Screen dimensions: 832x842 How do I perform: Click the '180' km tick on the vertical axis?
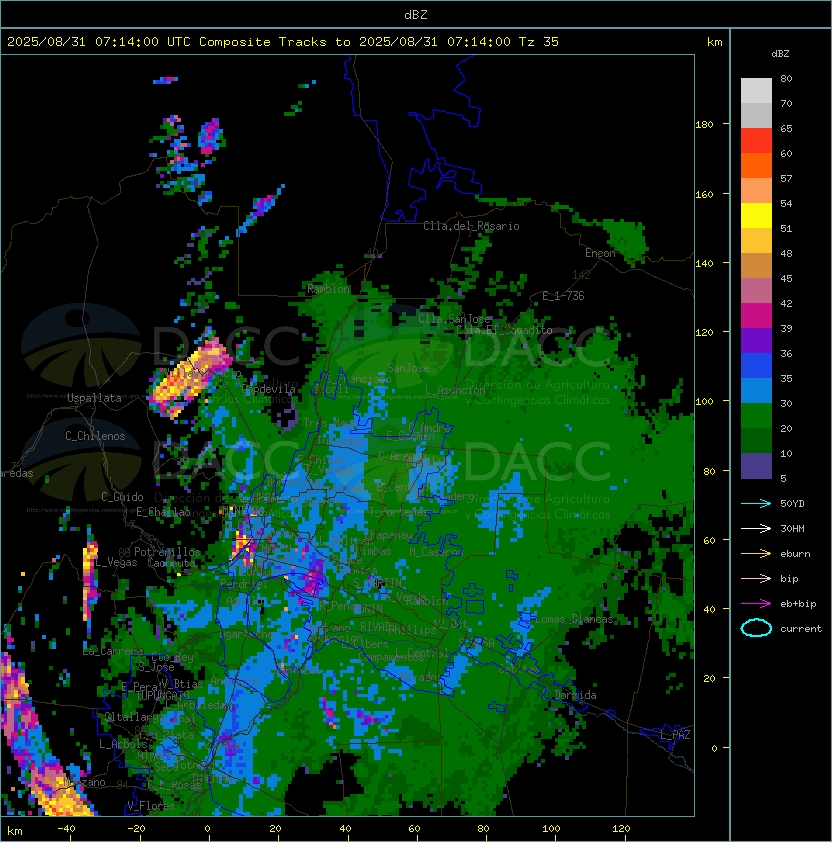(704, 125)
